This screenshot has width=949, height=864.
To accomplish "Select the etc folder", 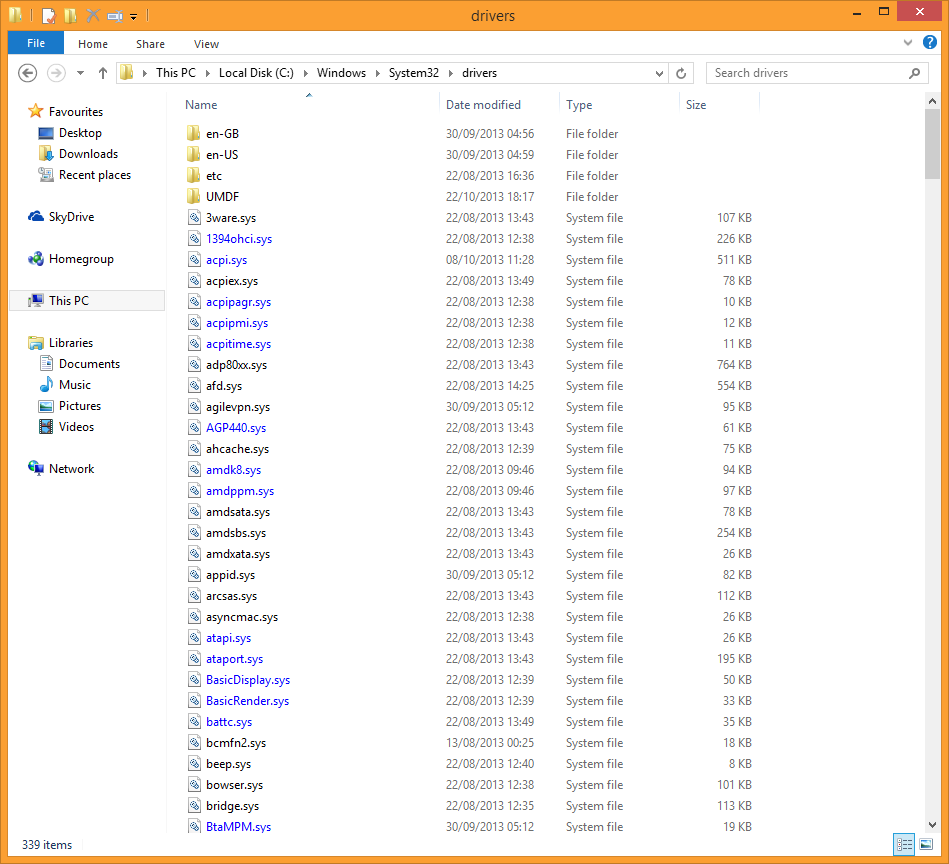I will coord(214,176).
